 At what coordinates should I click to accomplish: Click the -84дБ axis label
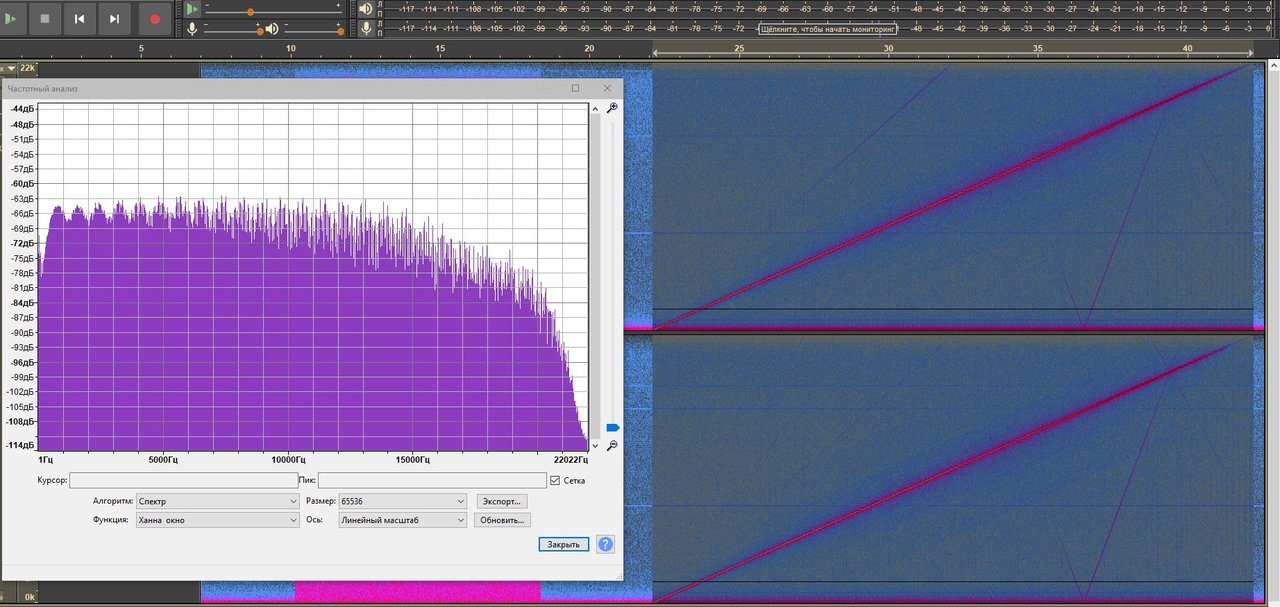pos(22,302)
